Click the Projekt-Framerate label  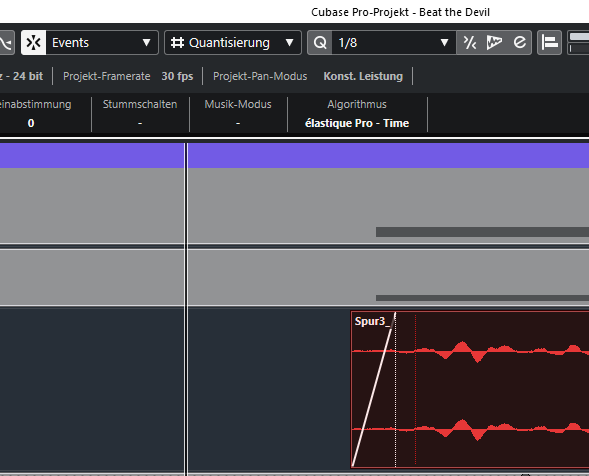point(107,76)
